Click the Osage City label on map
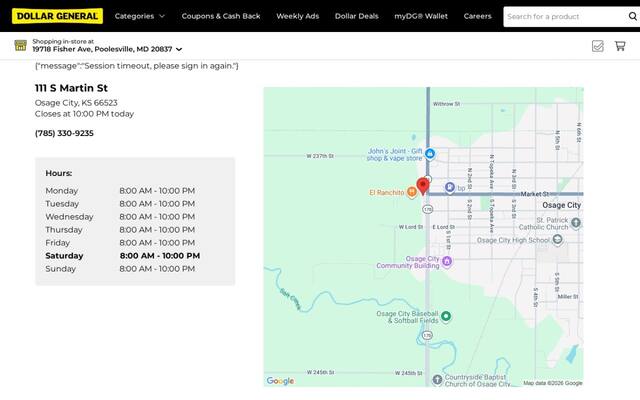The width and height of the screenshot is (640, 400). click(x=561, y=205)
